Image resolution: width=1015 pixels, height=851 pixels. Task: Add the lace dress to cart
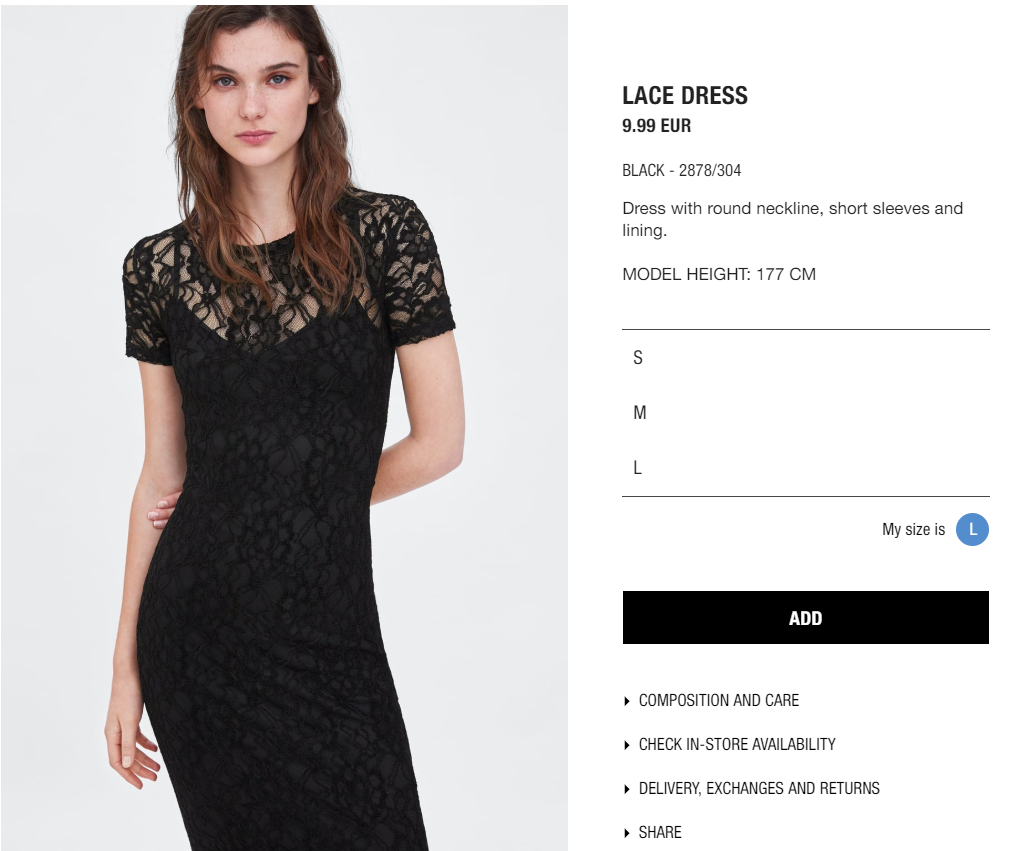[x=805, y=617]
